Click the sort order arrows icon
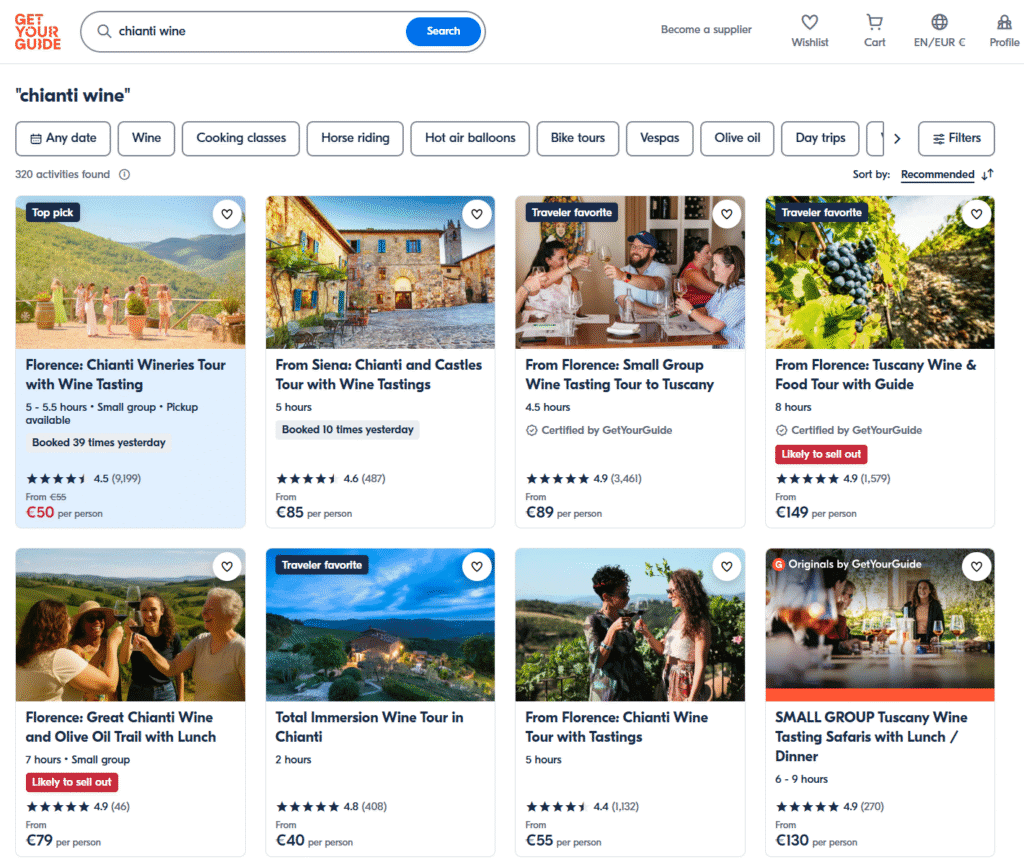The height and width of the screenshot is (865, 1024). pos(987,174)
